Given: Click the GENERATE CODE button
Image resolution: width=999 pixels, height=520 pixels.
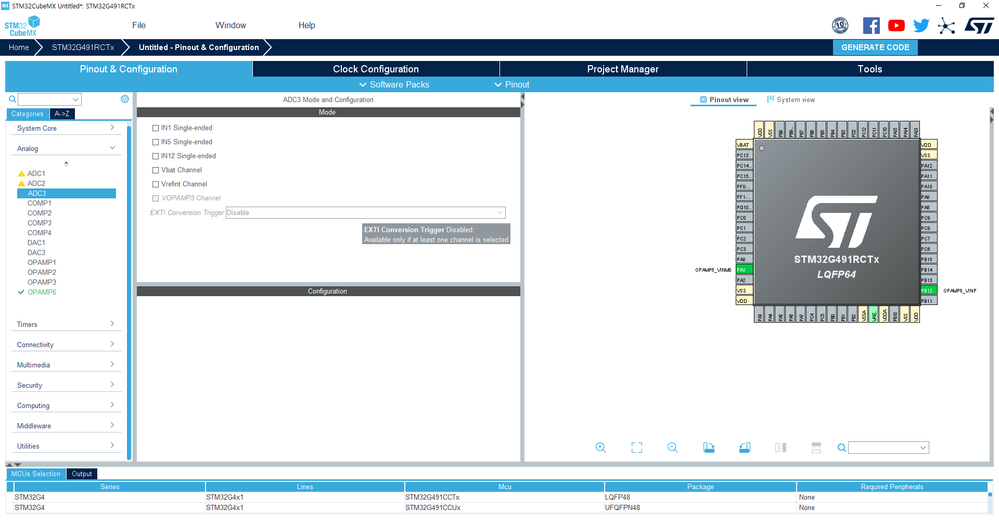Looking at the screenshot, I should pos(875,47).
